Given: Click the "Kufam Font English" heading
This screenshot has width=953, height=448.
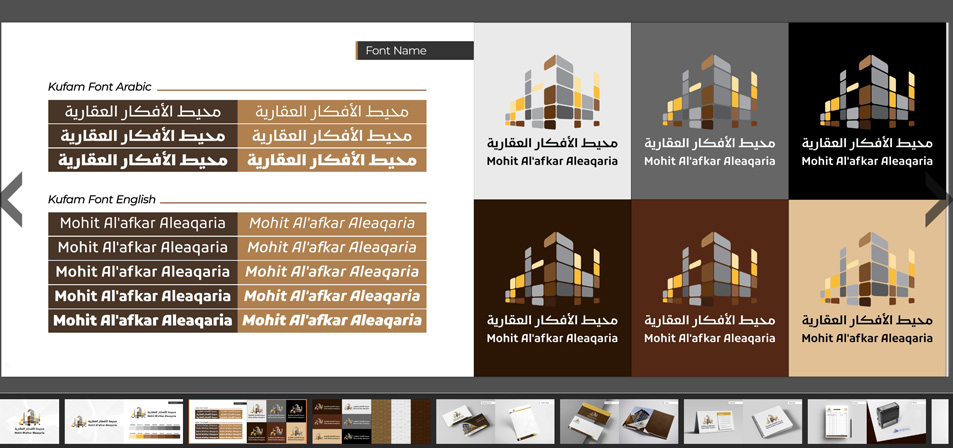Looking at the screenshot, I should (x=102, y=199).
